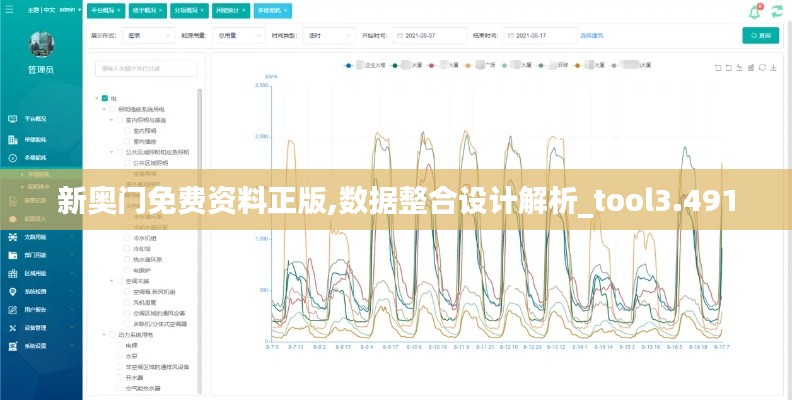Close the active light-blue tab
The width and height of the screenshot is (792, 400).
pos(285,10)
